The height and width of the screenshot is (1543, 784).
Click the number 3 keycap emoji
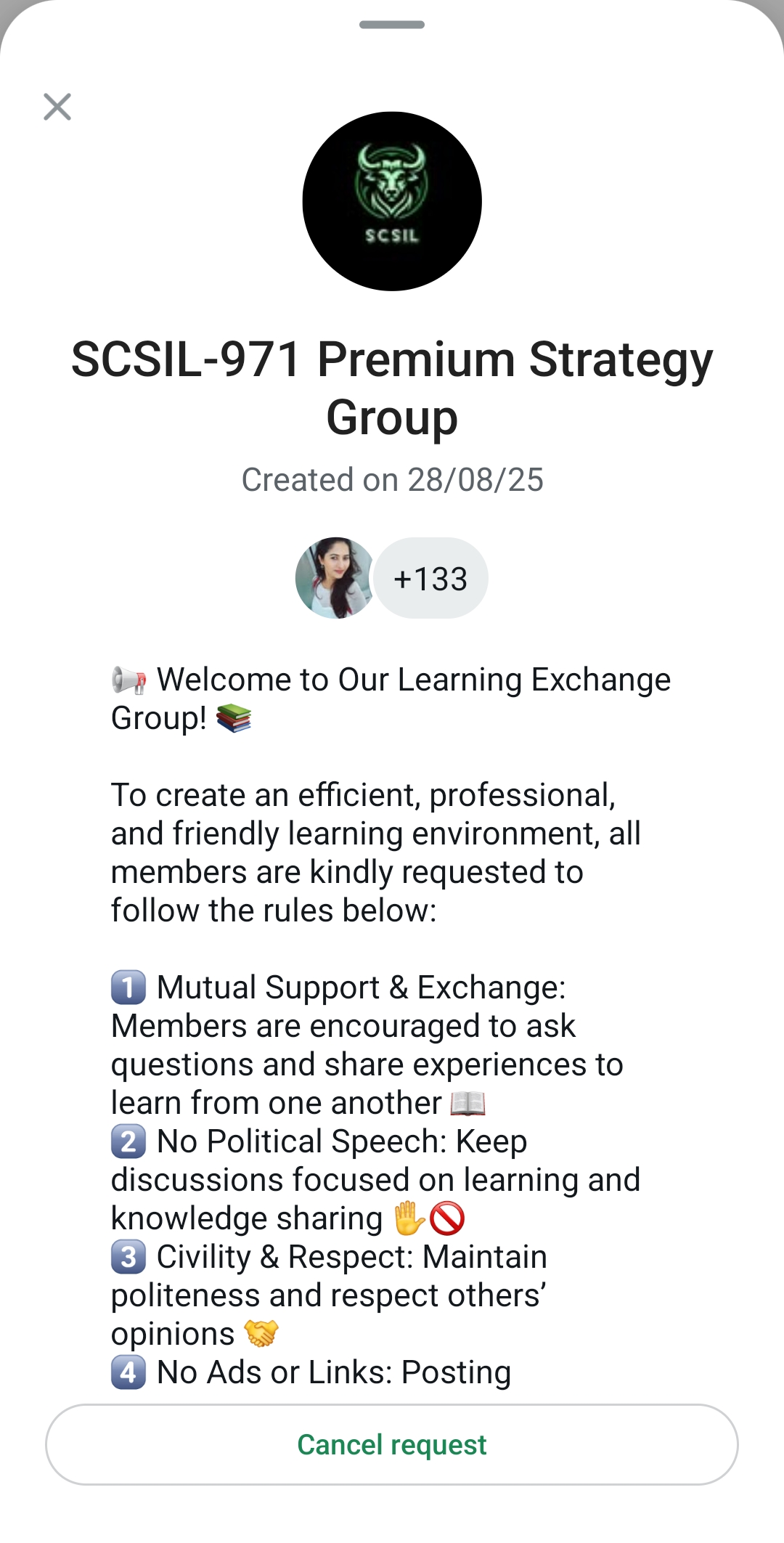tap(128, 1257)
